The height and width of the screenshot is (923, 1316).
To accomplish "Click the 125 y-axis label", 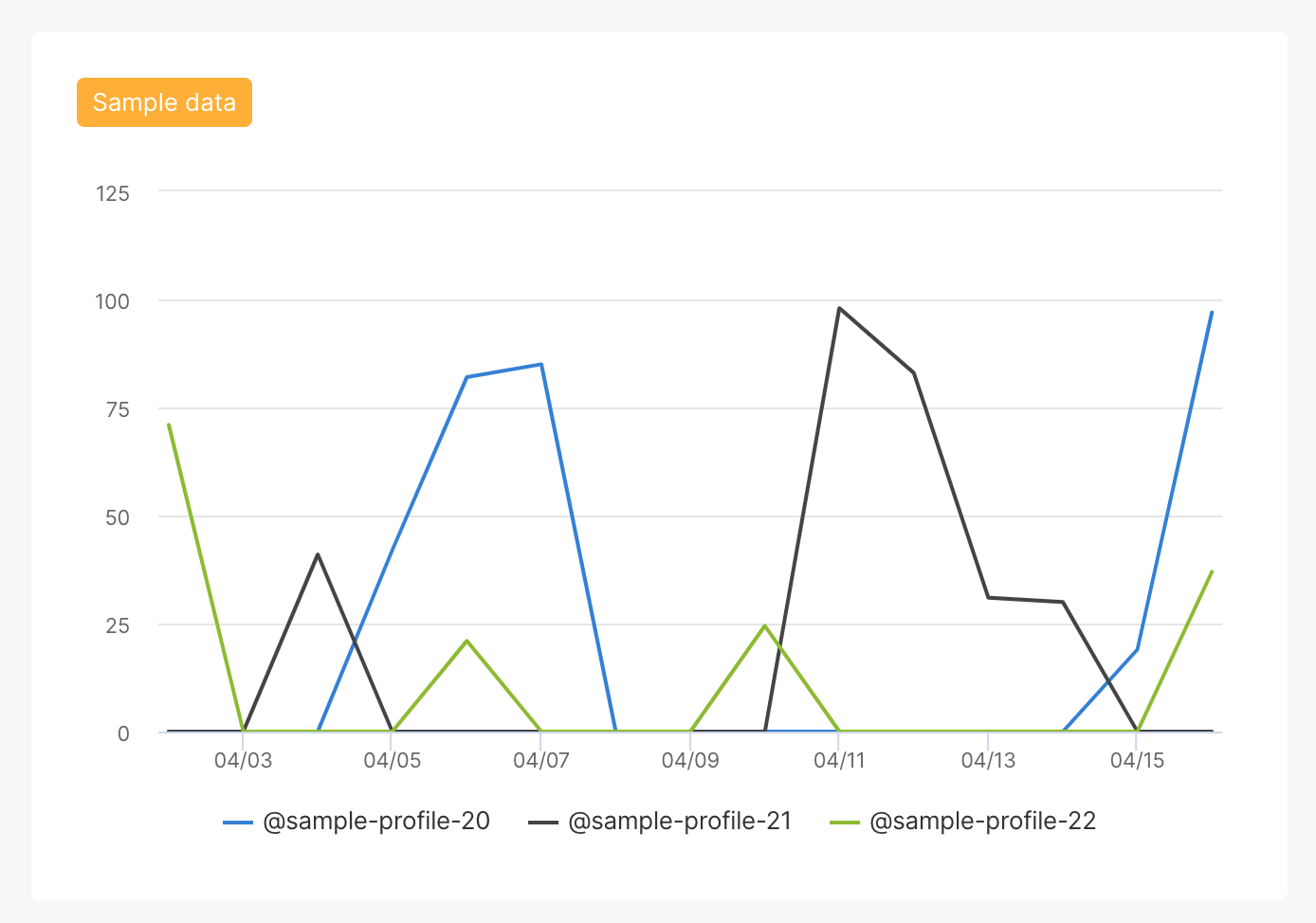I will (111, 193).
